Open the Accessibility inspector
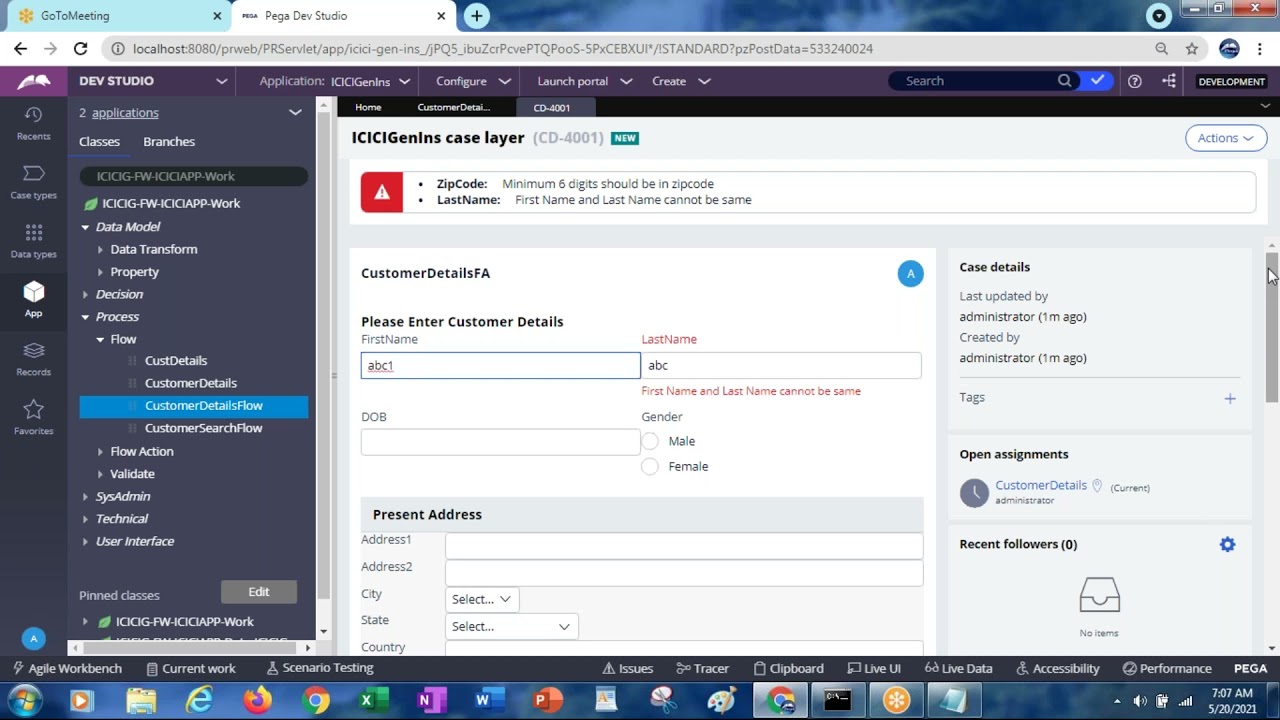The height and width of the screenshot is (720, 1280). (1057, 668)
